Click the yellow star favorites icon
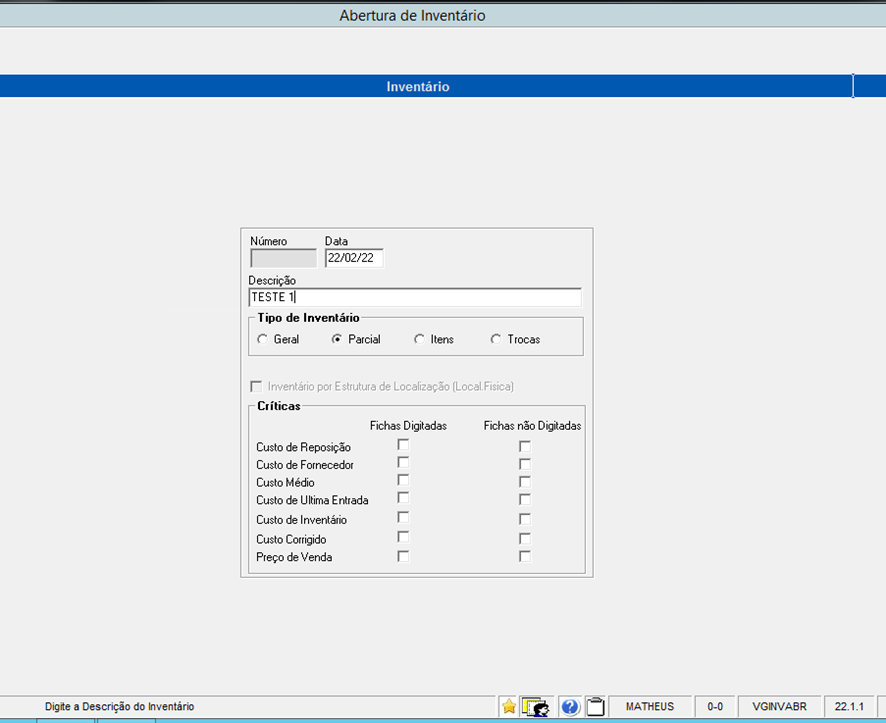The height and width of the screenshot is (723, 886). [509, 706]
